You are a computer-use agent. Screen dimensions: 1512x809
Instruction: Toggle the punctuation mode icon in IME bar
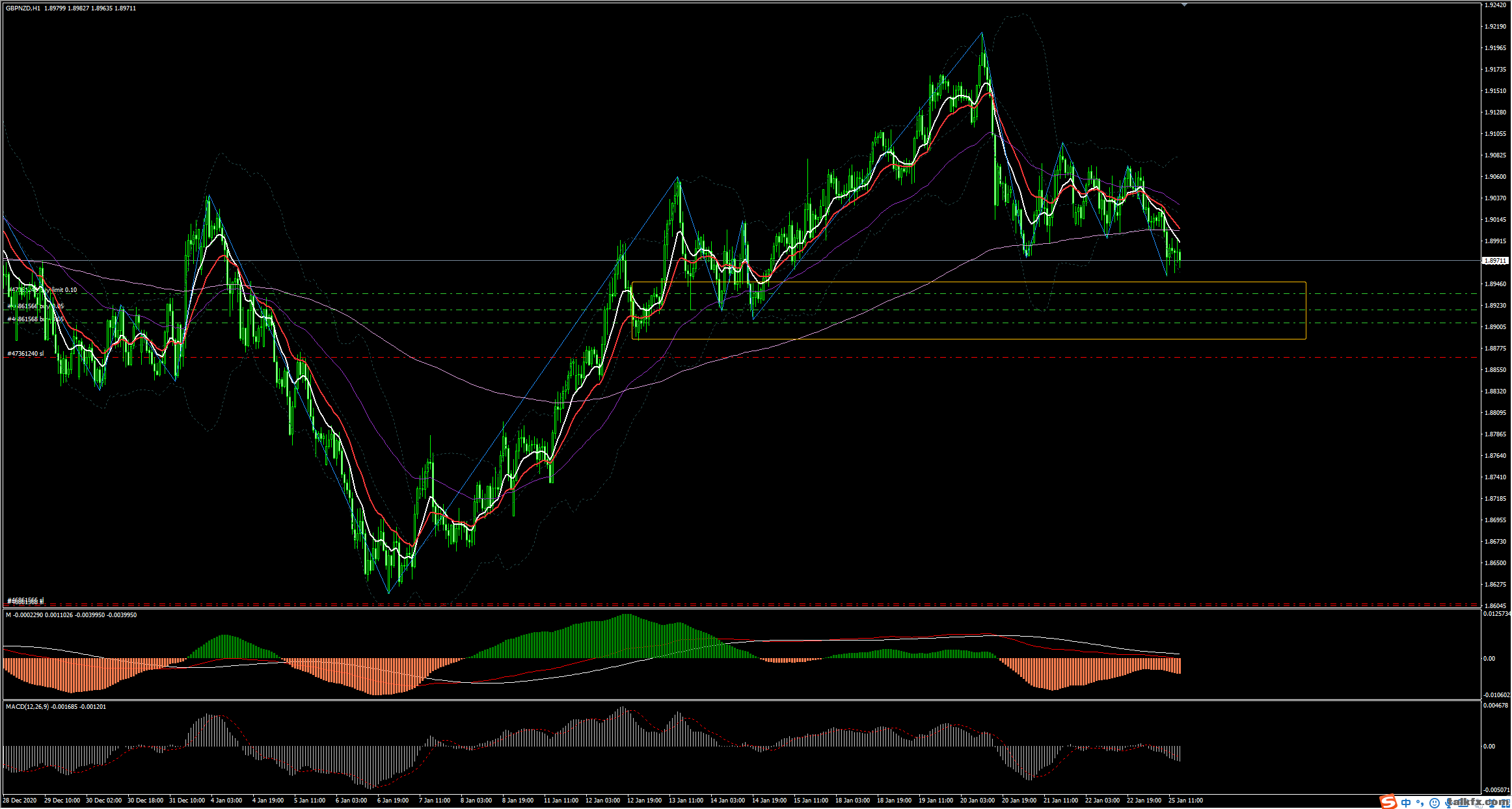coord(1420,802)
